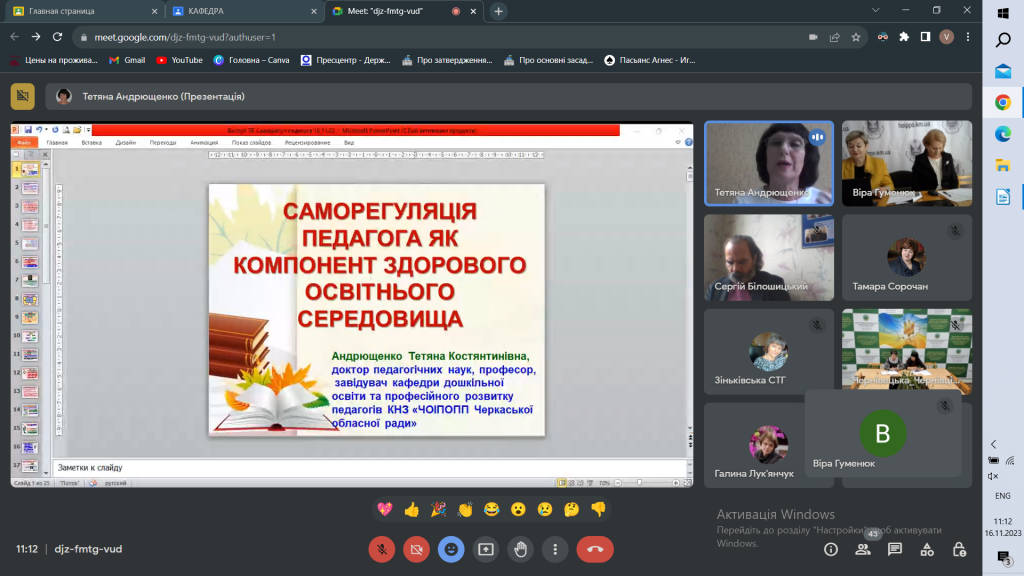Switch to the КАФЕДРА browser tab
The width and height of the screenshot is (1024, 576).
pos(244,11)
